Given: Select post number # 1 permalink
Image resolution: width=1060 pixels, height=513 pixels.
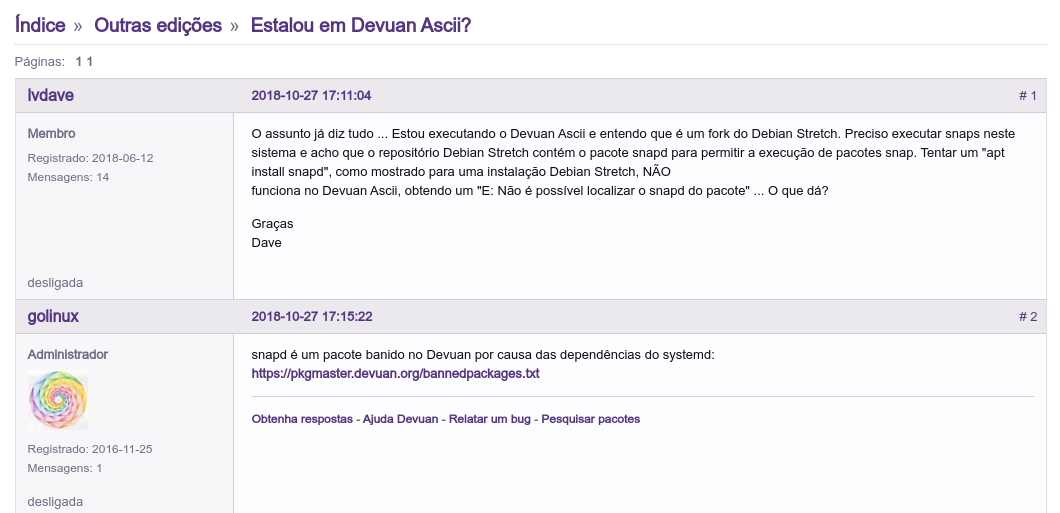Looking at the screenshot, I should click(1027, 96).
